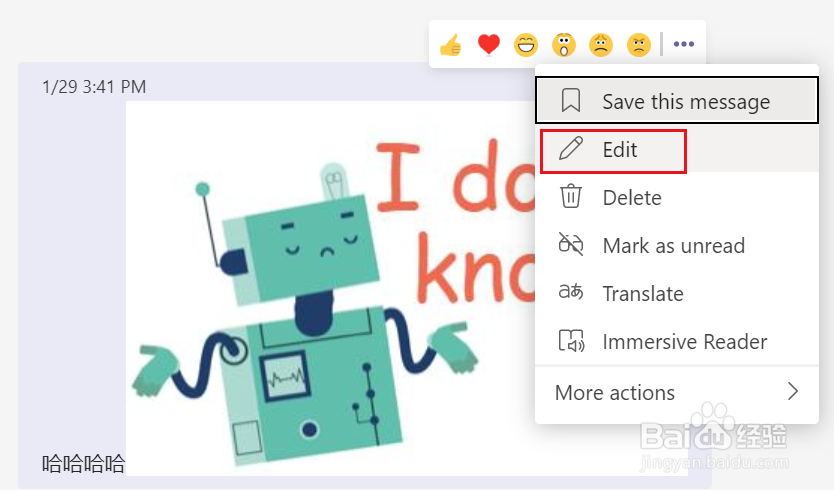Image resolution: width=834 pixels, height=491 pixels.
Task: Select Delete in the message menu
Action: (x=632, y=197)
